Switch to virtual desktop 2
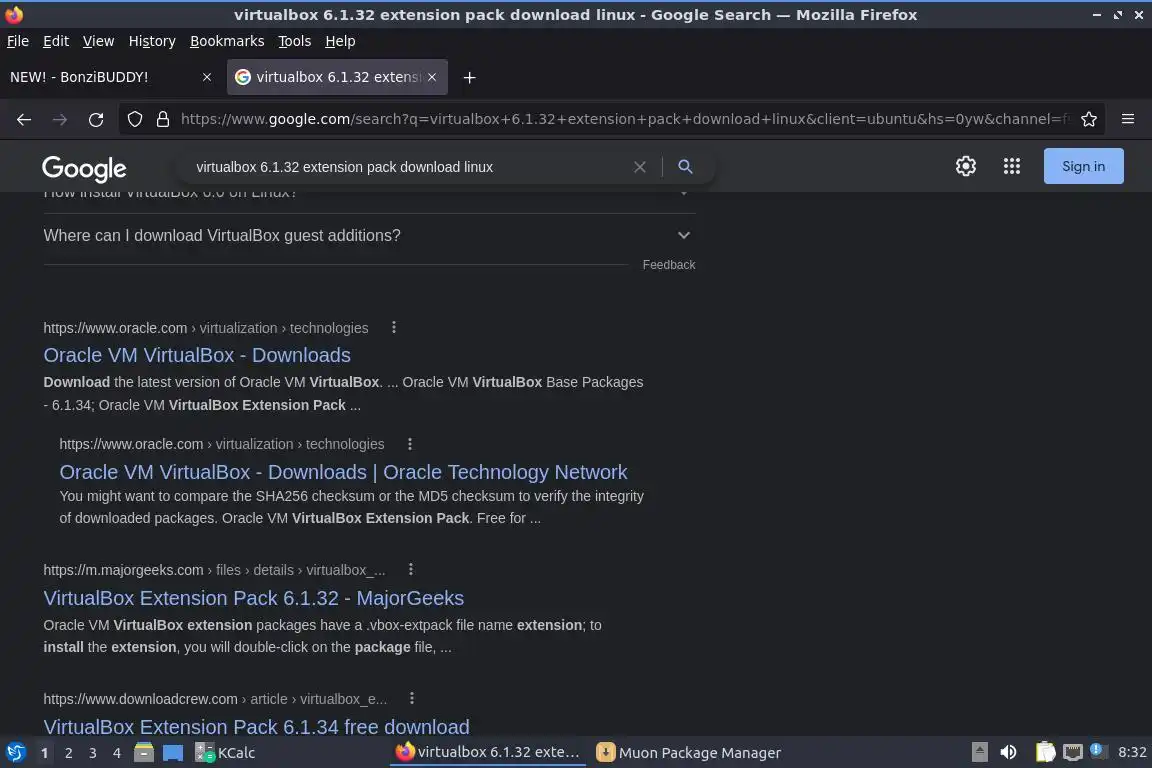Image resolution: width=1152 pixels, height=768 pixels. pyautogui.click(x=68, y=753)
